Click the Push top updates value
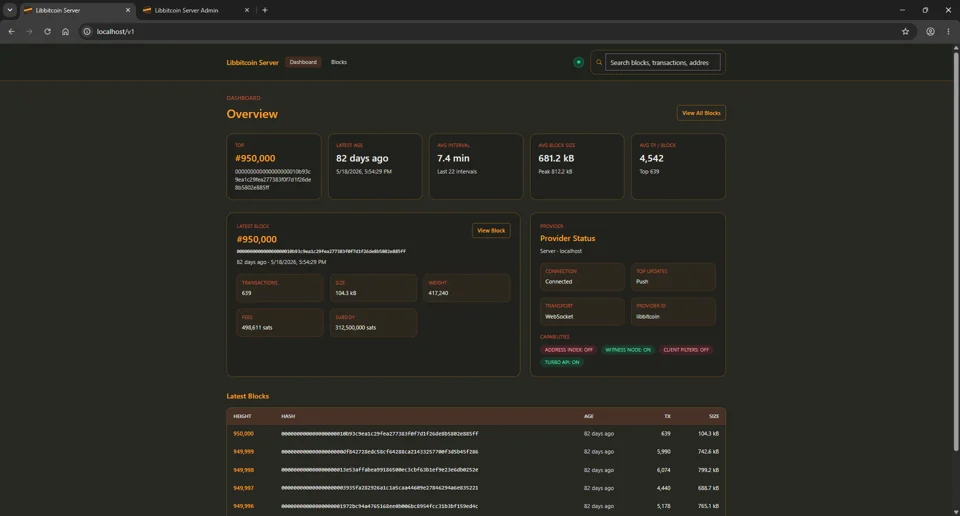Viewport: 960px width, 516px height. click(642, 282)
